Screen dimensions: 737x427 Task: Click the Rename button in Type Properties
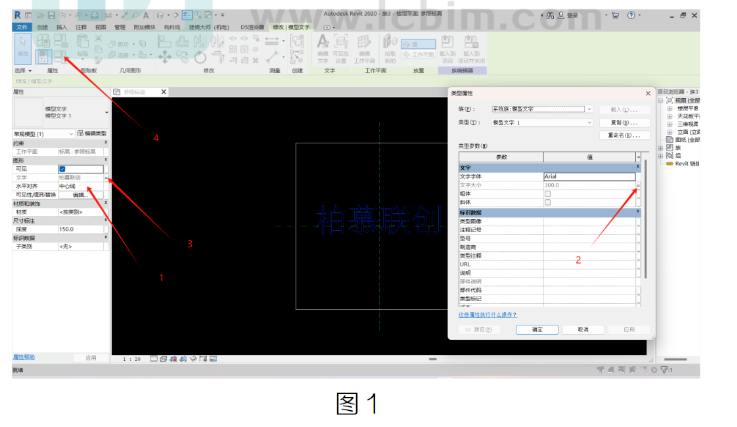point(625,135)
